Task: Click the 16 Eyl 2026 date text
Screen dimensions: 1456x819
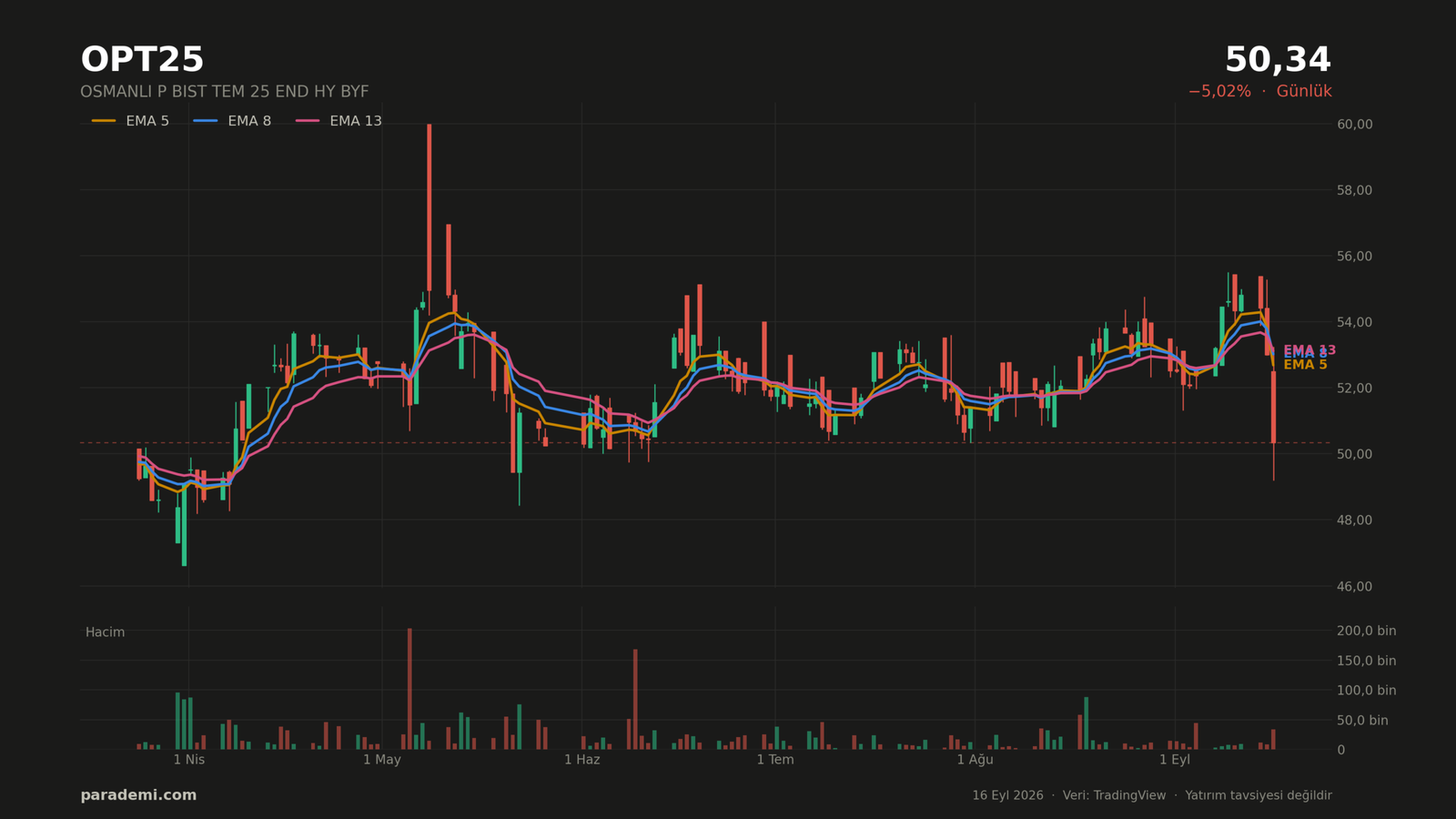Action: (x=1007, y=795)
